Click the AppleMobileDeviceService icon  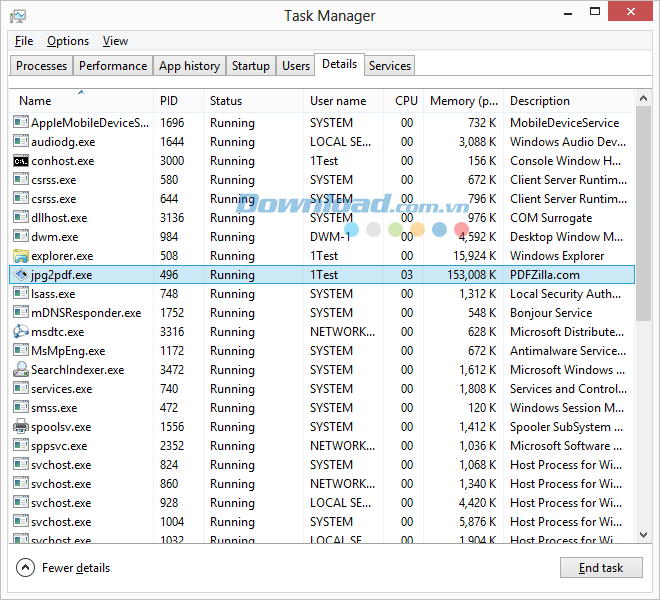[21, 123]
